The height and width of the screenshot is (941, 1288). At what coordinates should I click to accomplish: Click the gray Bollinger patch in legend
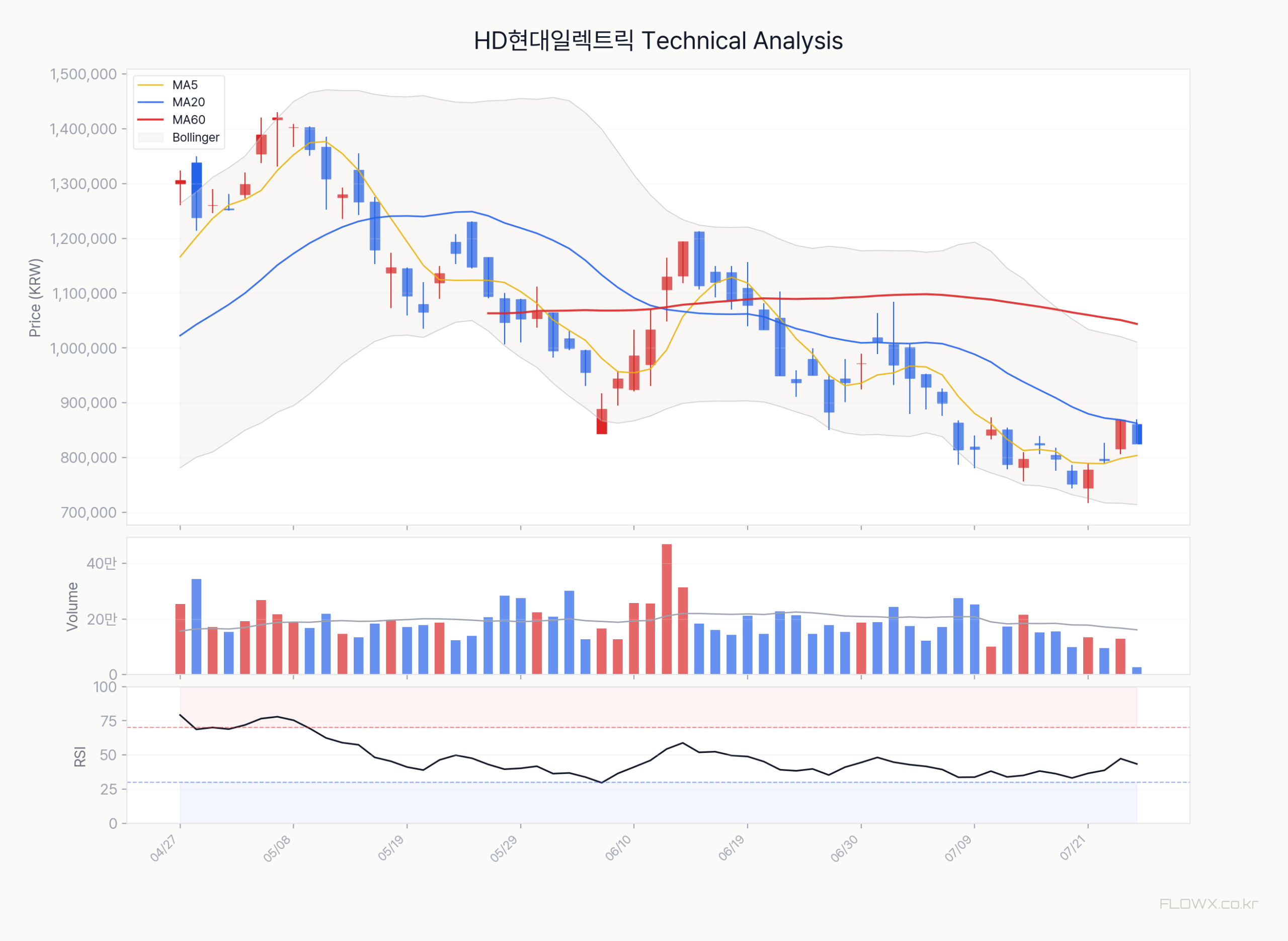pos(150,138)
